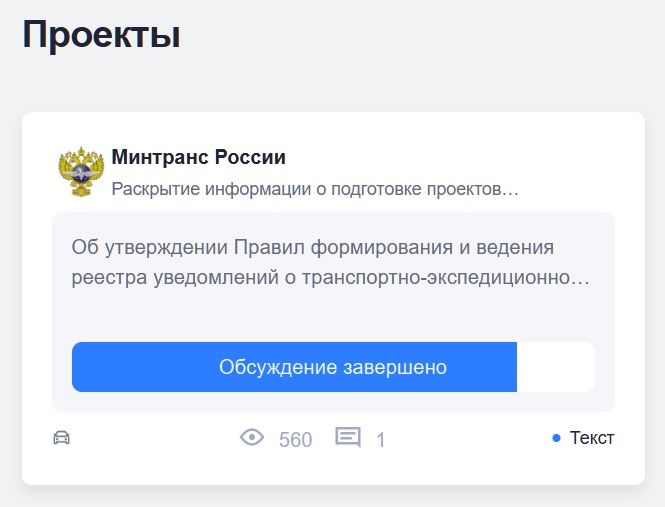Click the comment count number 1
Viewport: 665px width, 507px height.
pos(380,439)
